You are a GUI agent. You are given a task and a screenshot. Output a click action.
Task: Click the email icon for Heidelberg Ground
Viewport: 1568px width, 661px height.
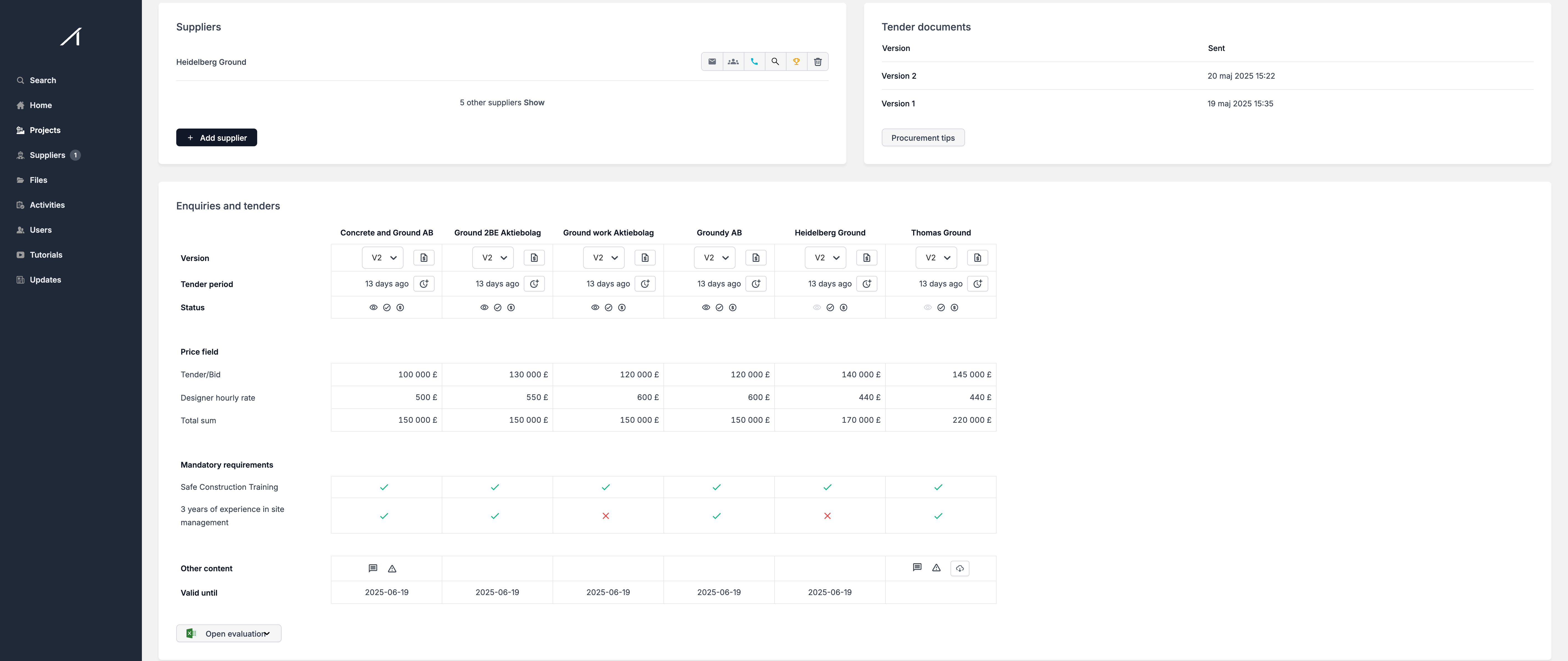[712, 62]
